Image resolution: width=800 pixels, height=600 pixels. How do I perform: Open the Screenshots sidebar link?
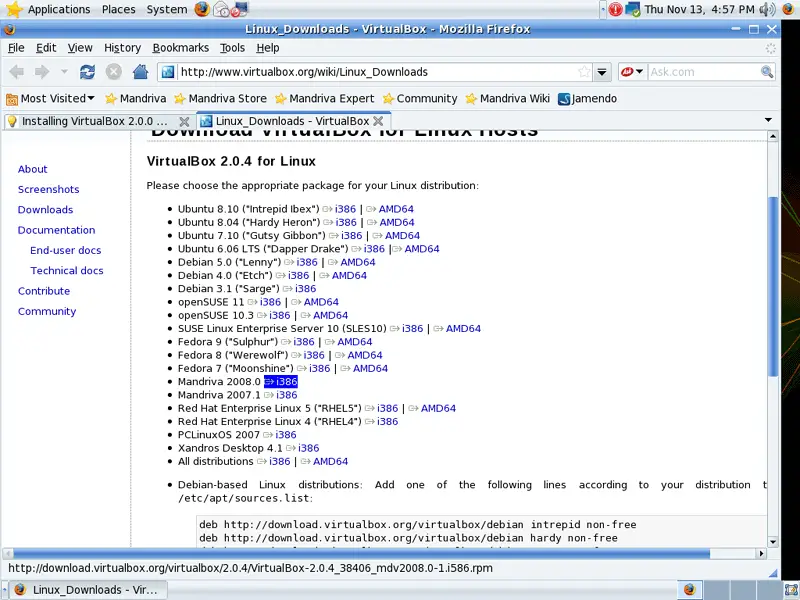(48, 189)
